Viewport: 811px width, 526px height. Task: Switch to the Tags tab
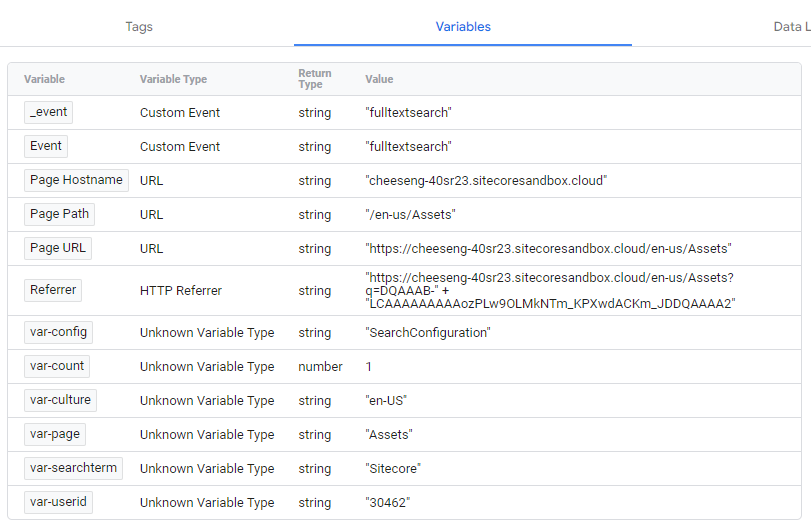pos(139,27)
